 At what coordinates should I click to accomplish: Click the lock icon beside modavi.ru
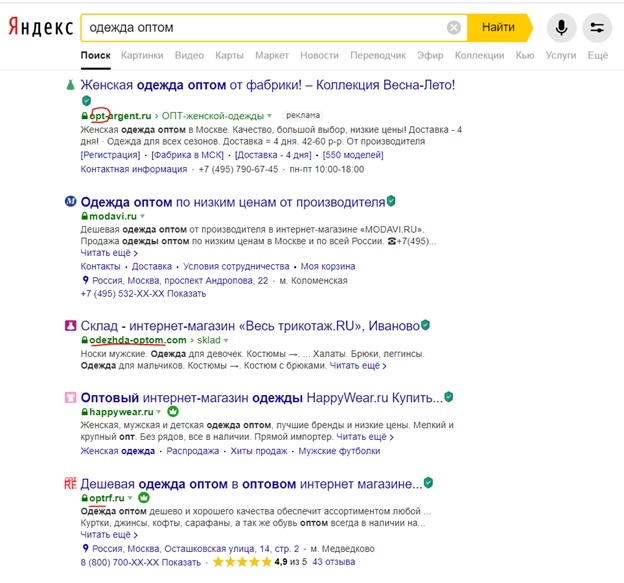point(84,216)
